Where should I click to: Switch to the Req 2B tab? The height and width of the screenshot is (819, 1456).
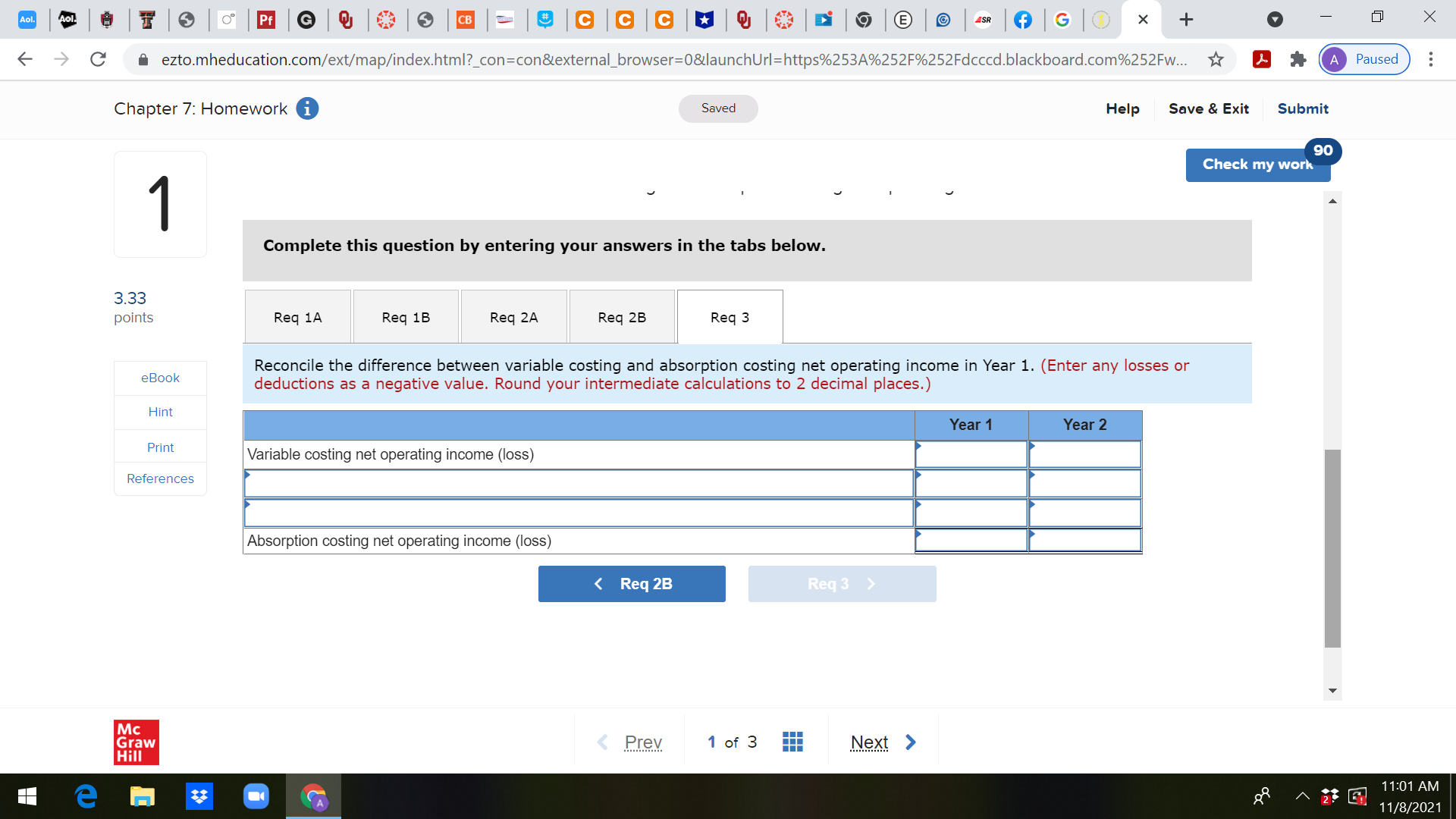622,316
